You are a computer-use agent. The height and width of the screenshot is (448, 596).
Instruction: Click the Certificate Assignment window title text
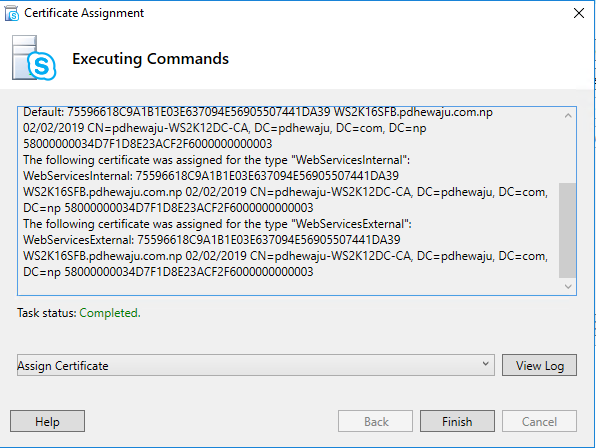(84, 13)
